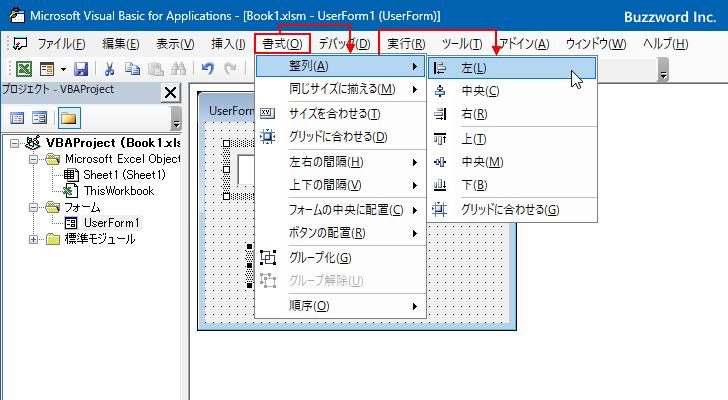Choose 上(T) align option
The width and height of the screenshot is (728, 400).
[512, 139]
